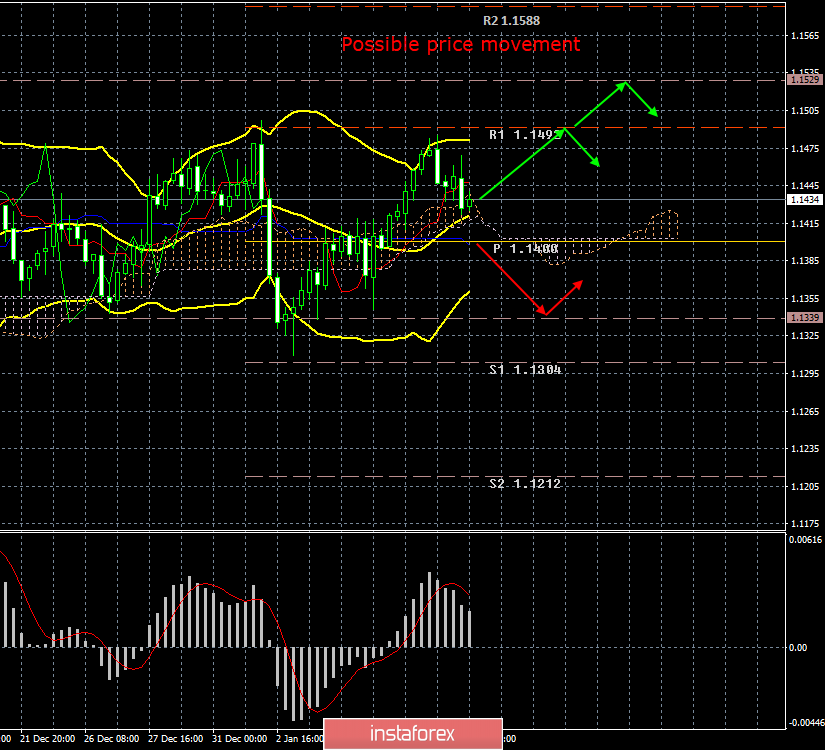This screenshot has height=750, width=825.
Task: Click the MACD 0.00616 scale value
Action: tap(805, 539)
